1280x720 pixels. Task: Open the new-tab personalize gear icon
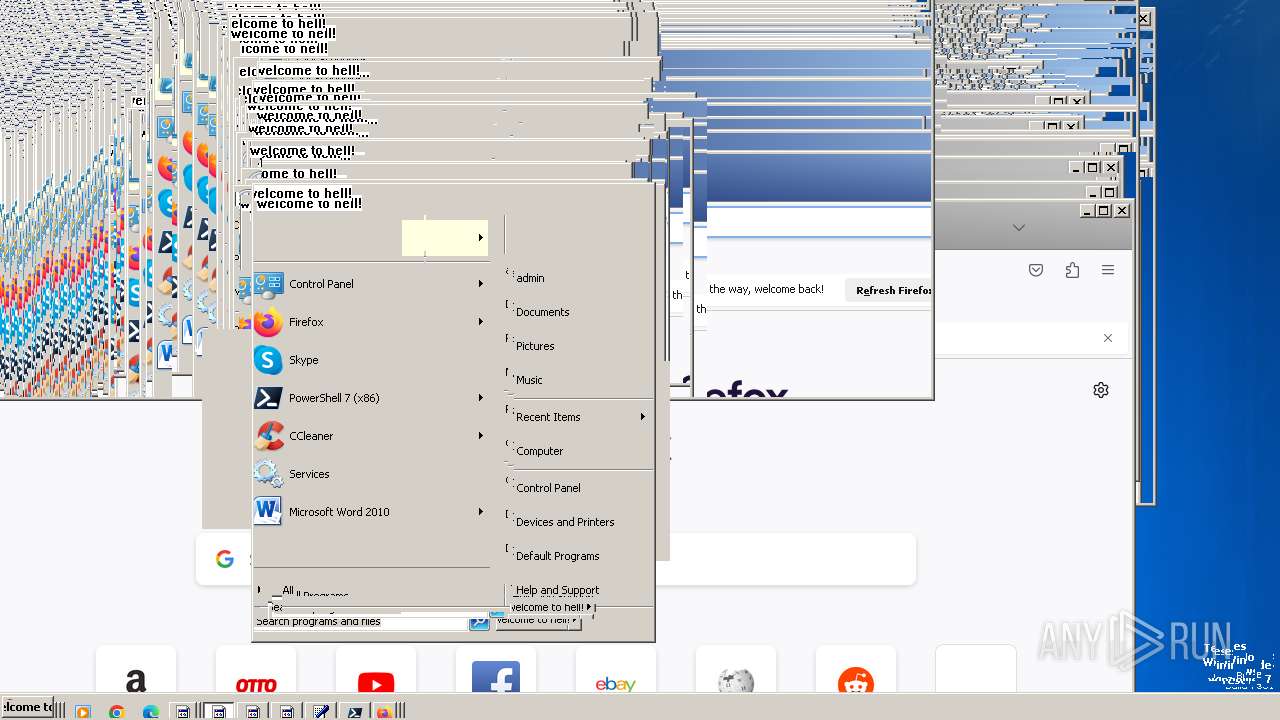click(x=1101, y=390)
